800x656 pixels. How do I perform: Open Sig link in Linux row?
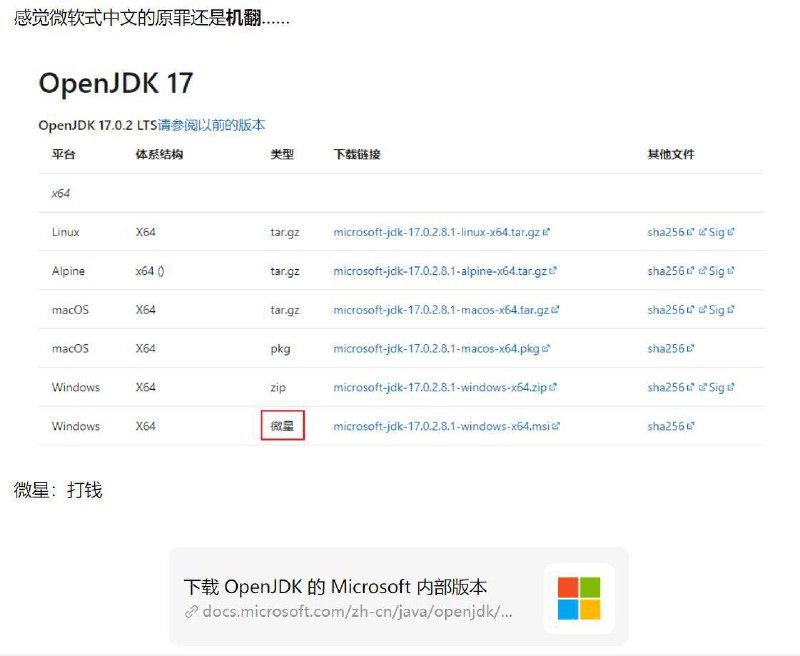(716, 232)
